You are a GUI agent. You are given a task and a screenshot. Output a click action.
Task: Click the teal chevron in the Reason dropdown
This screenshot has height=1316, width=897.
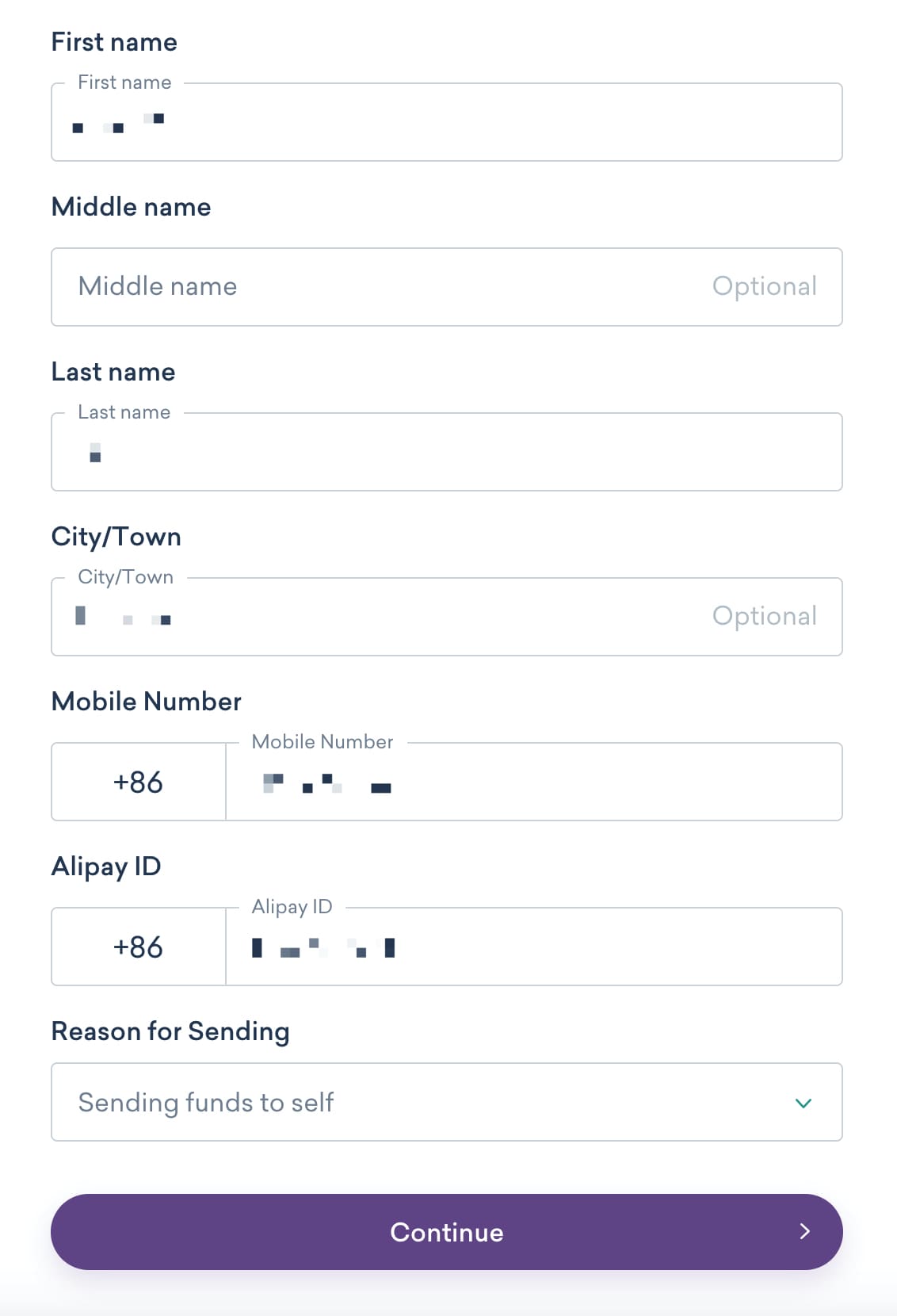pos(803,1104)
